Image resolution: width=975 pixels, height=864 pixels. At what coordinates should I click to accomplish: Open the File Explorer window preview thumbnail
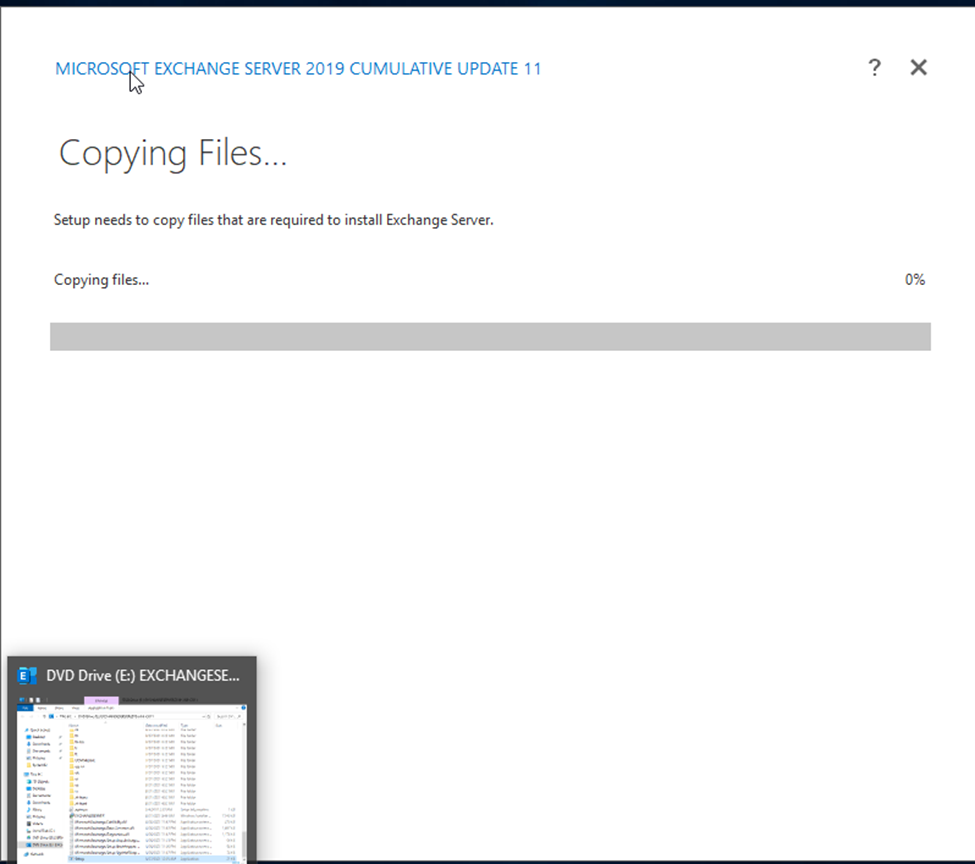[x=132, y=780]
